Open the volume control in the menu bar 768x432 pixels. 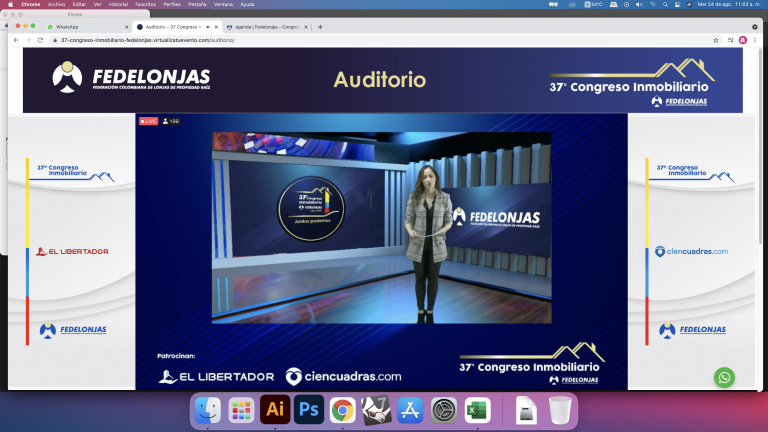[x=639, y=4]
